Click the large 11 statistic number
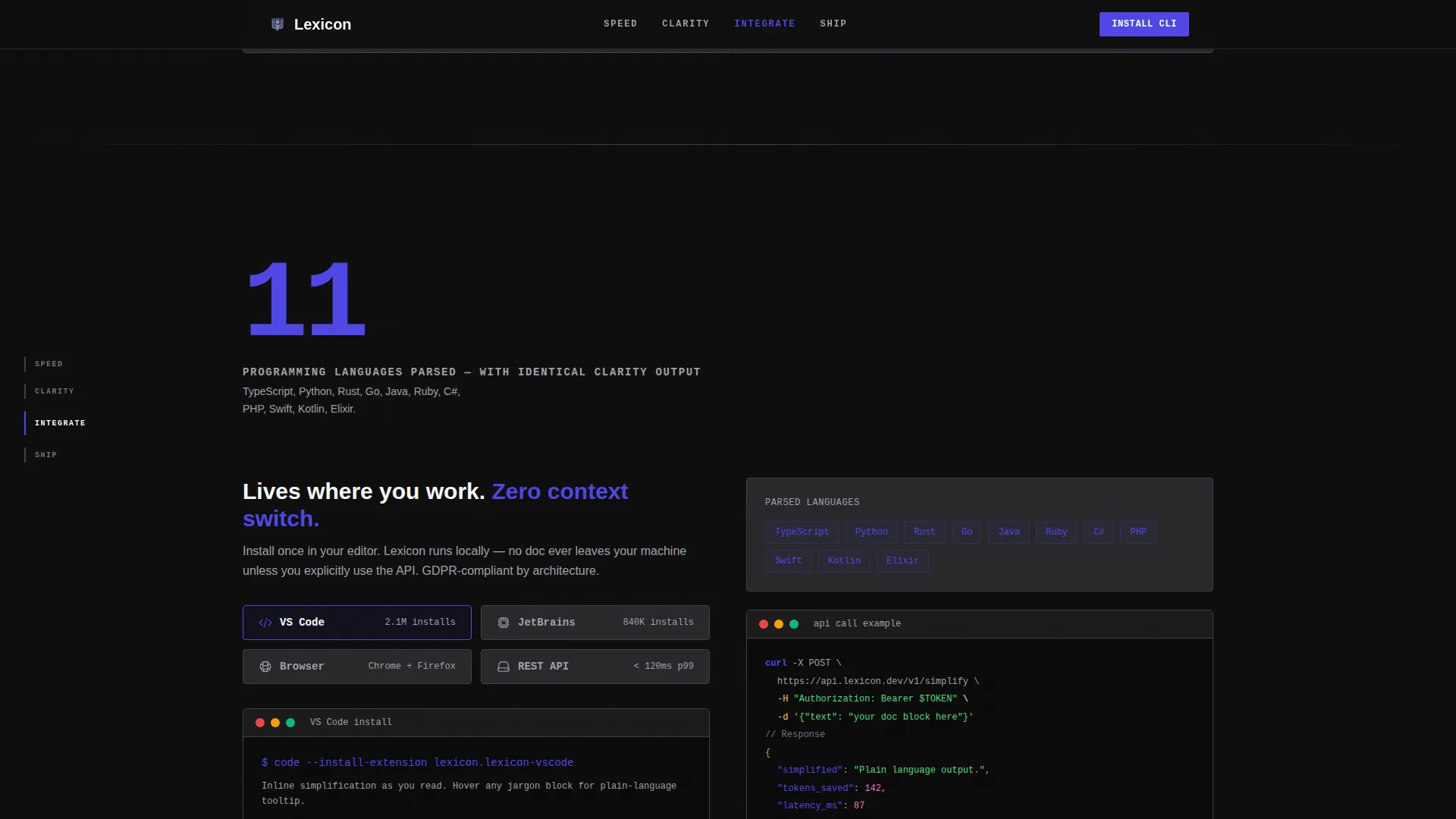This screenshot has height=819, width=1456. (x=306, y=300)
